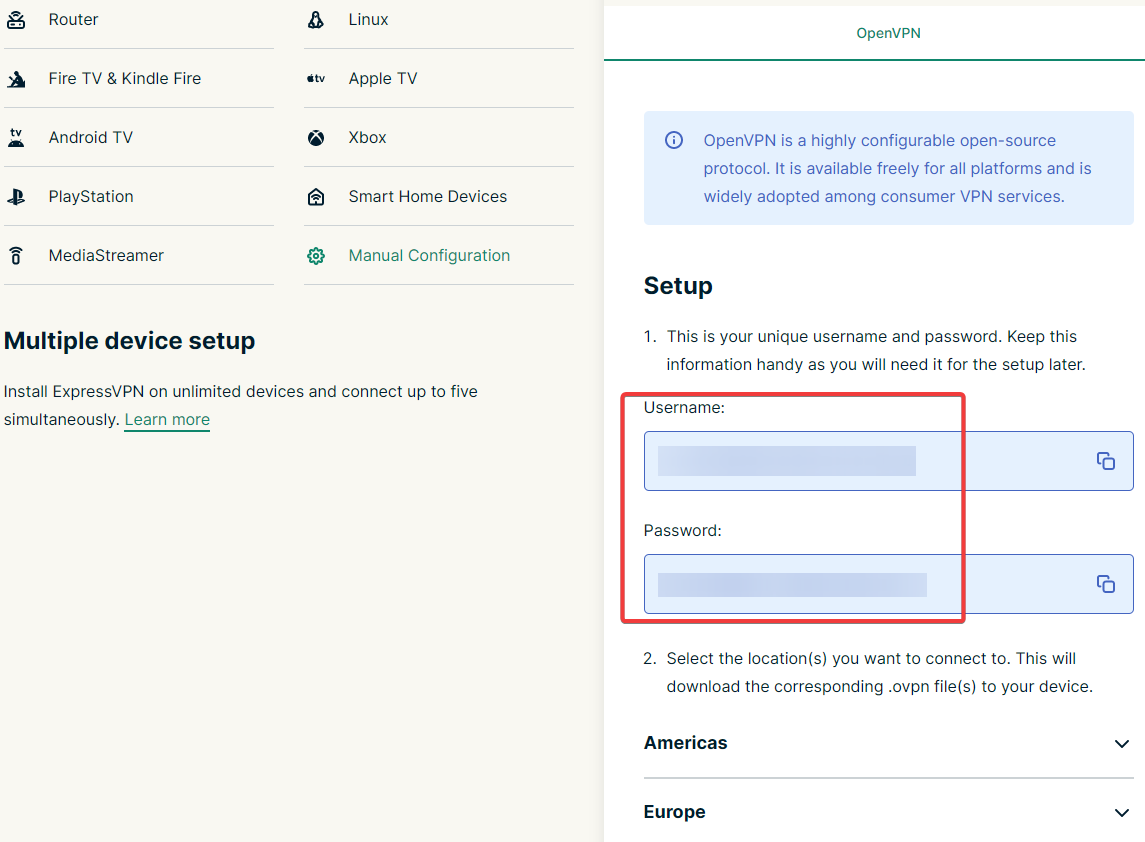Click the 'Username:' label
The height and width of the screenshot is (842, 1145).
[684, 407]
